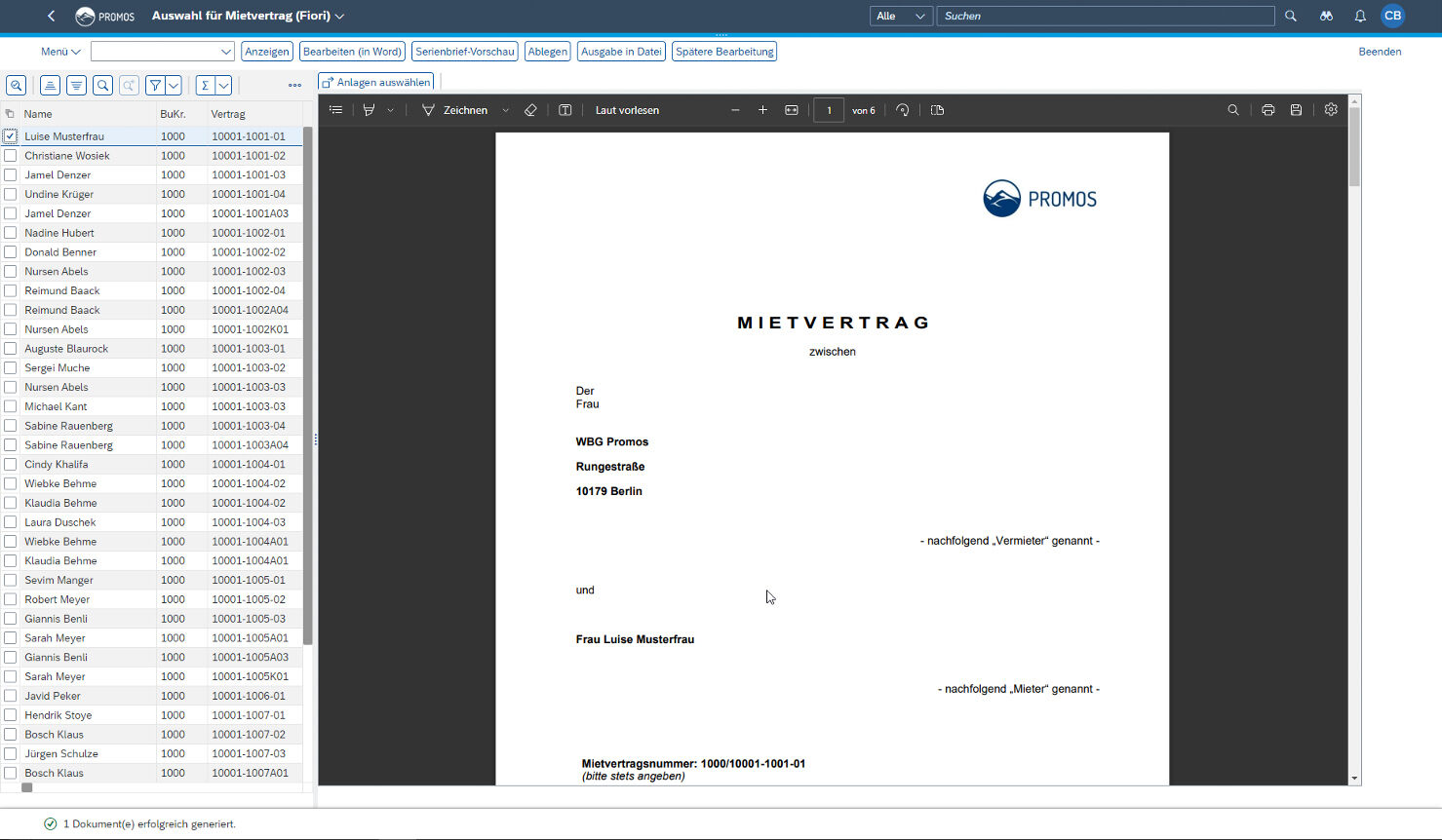Check the Christiane Wosiek row checkbox
This screenshot has height=840, width=1442.
tap(11, 156)
